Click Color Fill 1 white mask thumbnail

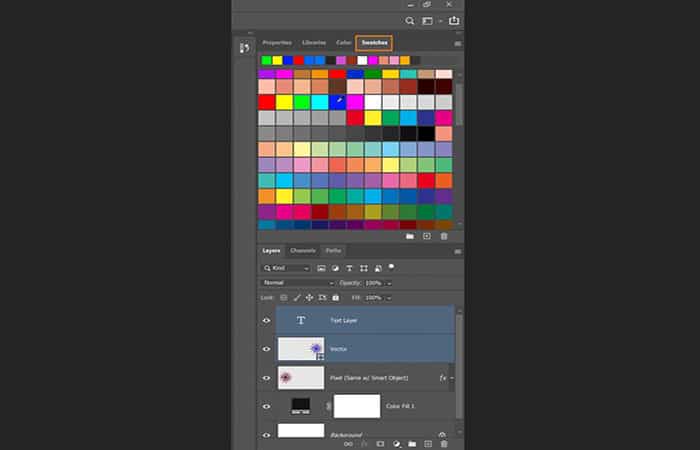point(357,406)
